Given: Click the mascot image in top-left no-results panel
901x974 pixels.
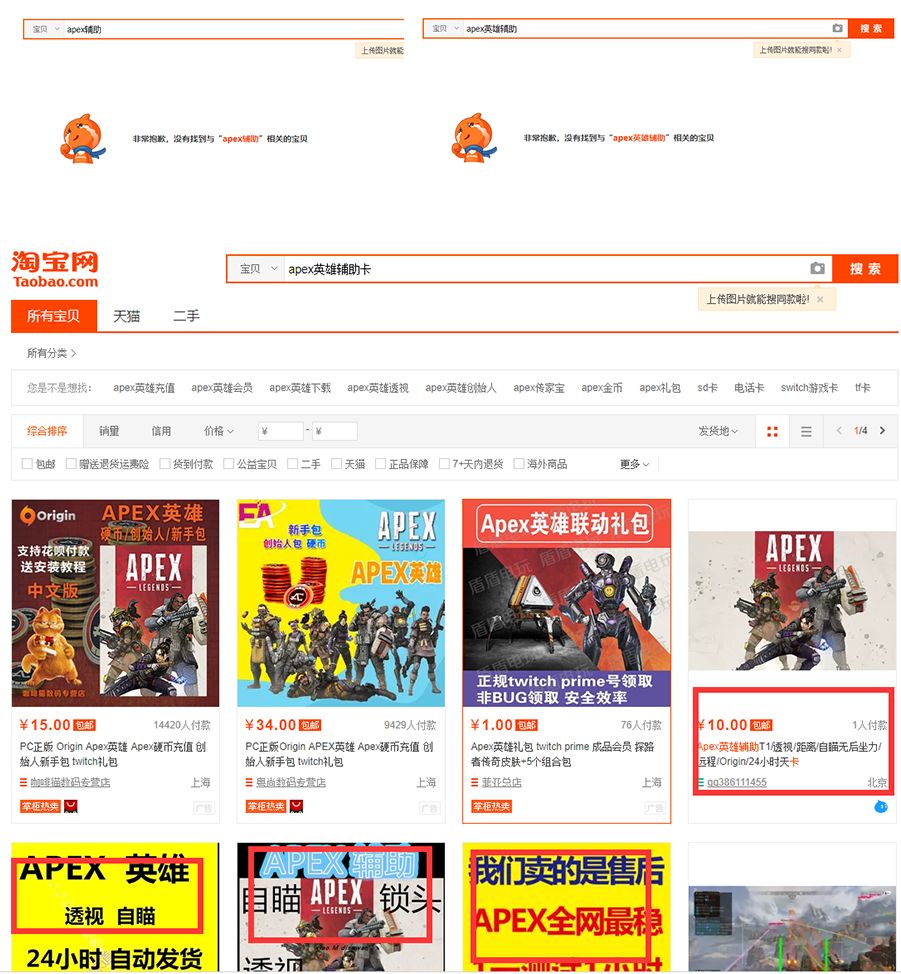Looking at the screenshot, I should tap(83, 138).
